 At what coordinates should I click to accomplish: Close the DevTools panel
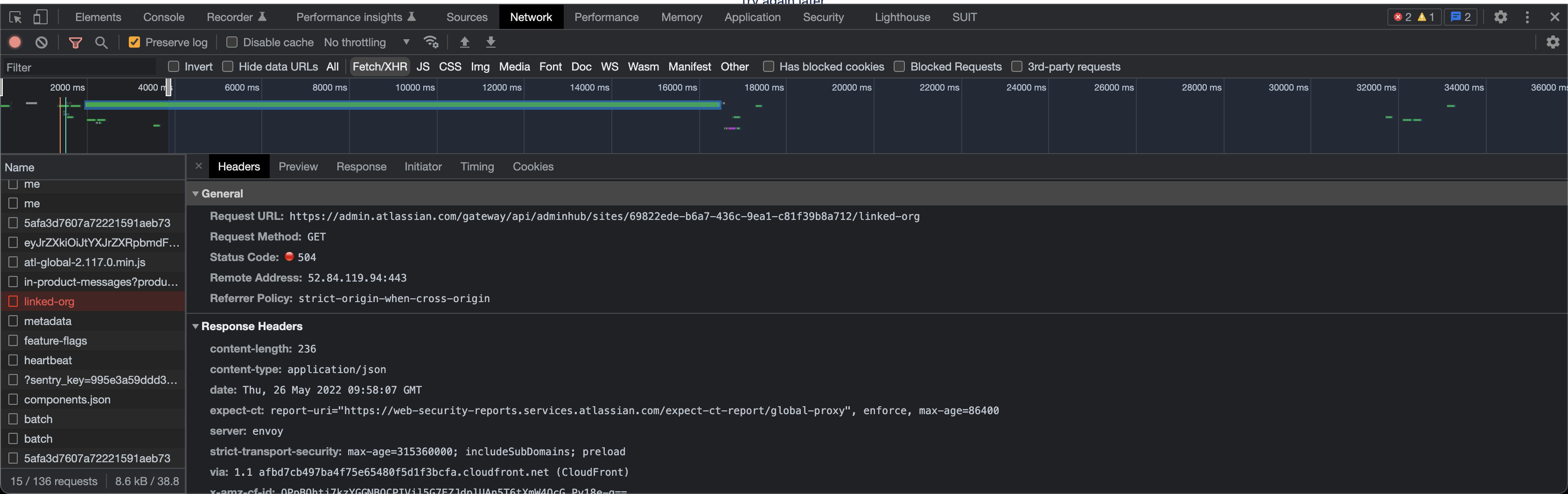pyautogui.click(x=1554, y=17)
